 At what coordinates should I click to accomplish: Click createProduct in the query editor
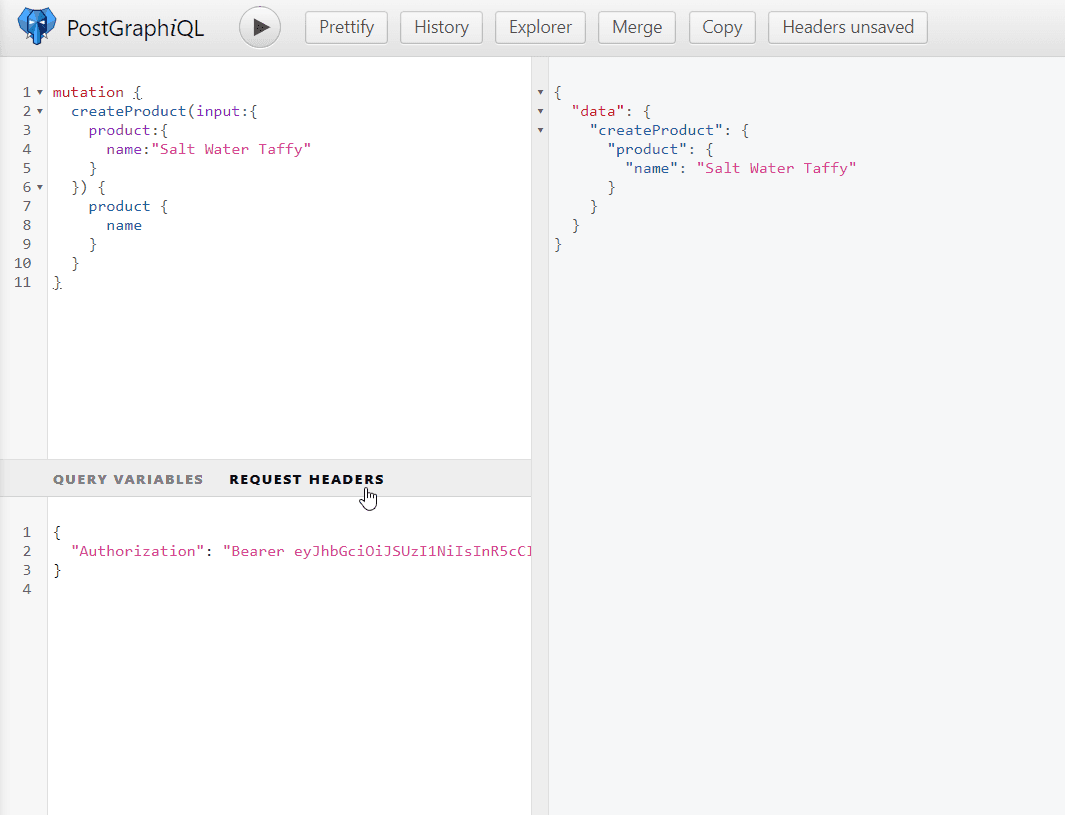(x=128, y=111)
